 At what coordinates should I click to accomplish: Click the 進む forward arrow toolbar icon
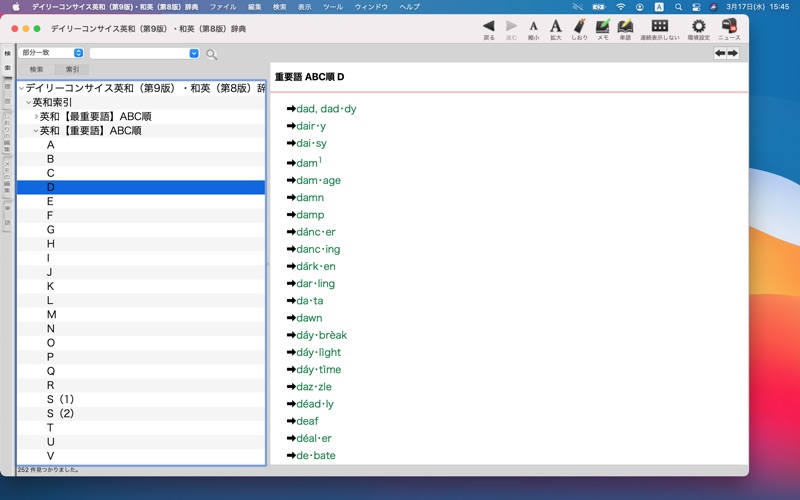pyautogui.click(x=511, y=26)
